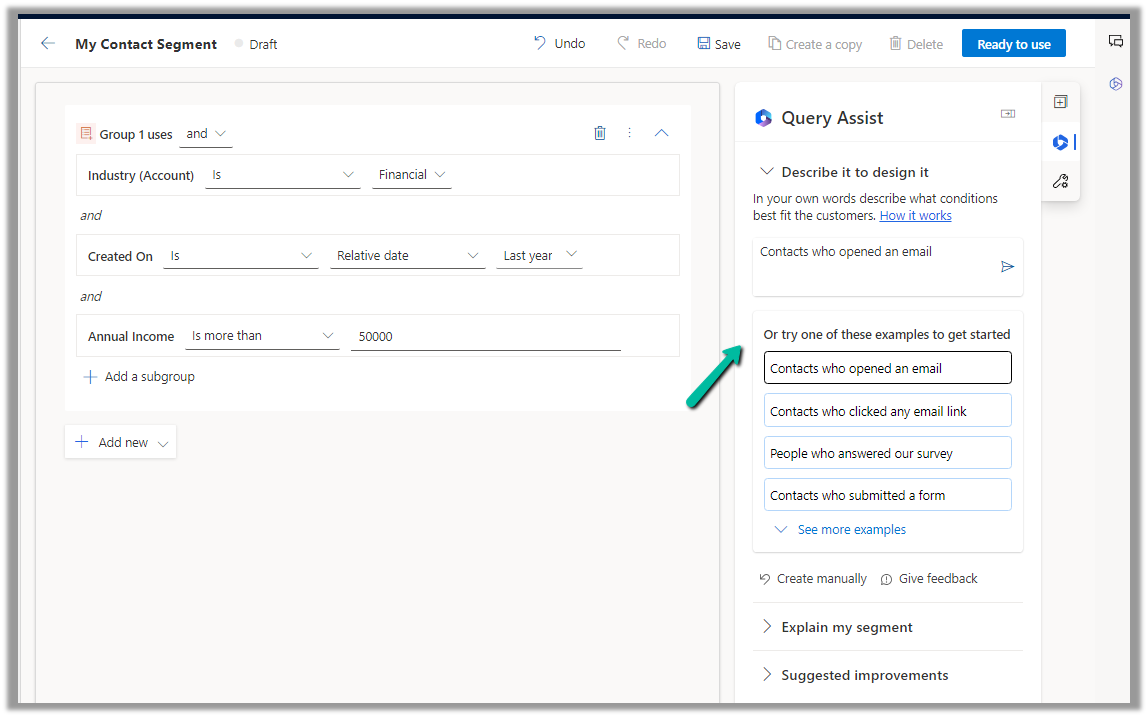Collapse Query Assist panel using top-right icon
Viewport: 1148px width, 717px height.
[1007, 115]
